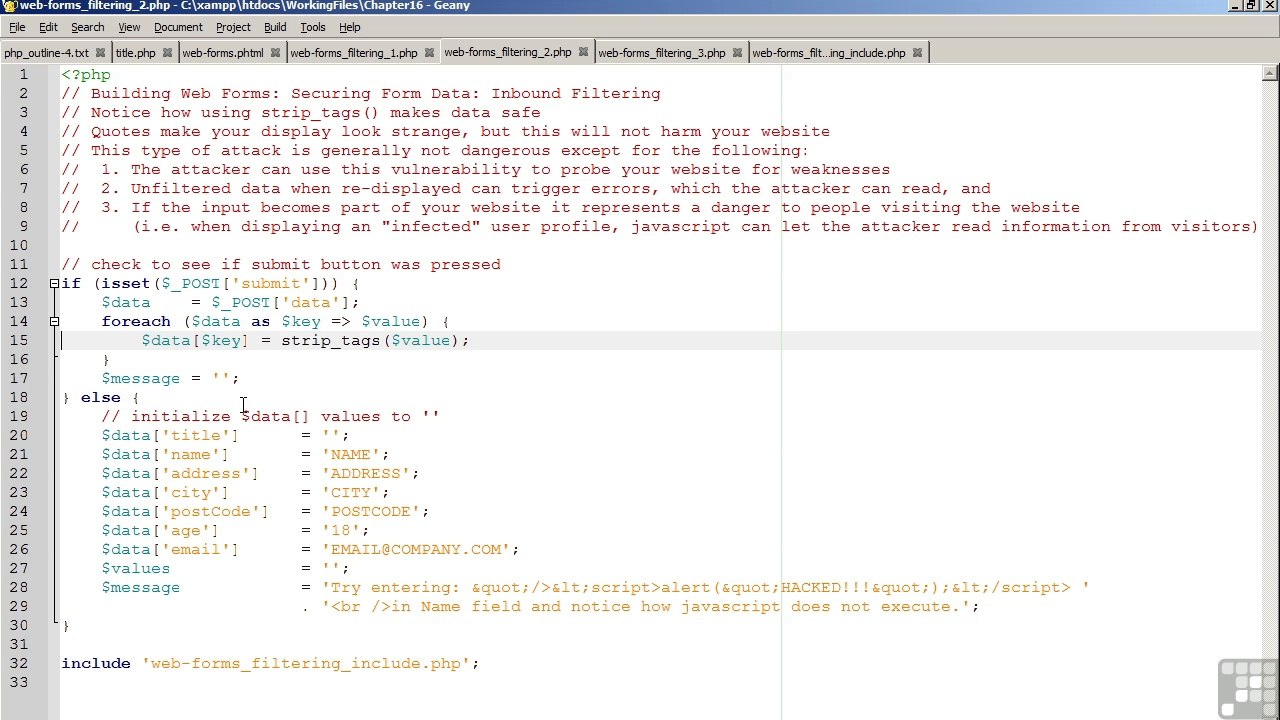1280x720 pixels.
Task: Click the $message variable on line 28
Action: [x=140, y=588]
